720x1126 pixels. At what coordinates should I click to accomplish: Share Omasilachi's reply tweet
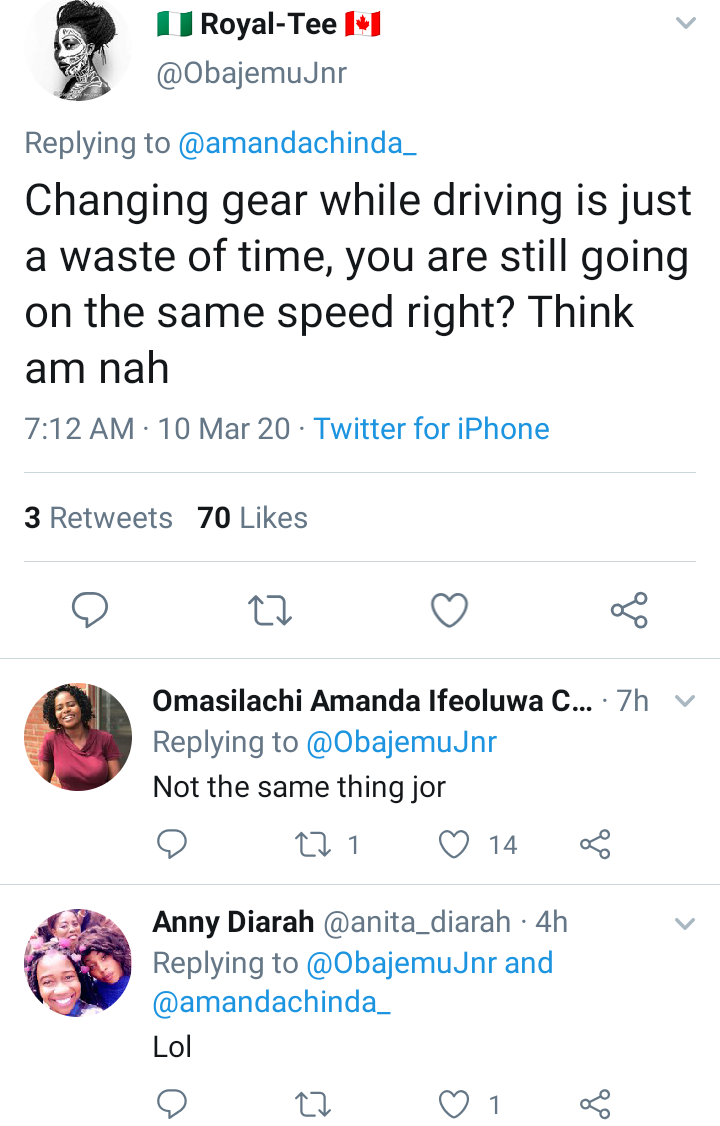(x=595, y=845)
